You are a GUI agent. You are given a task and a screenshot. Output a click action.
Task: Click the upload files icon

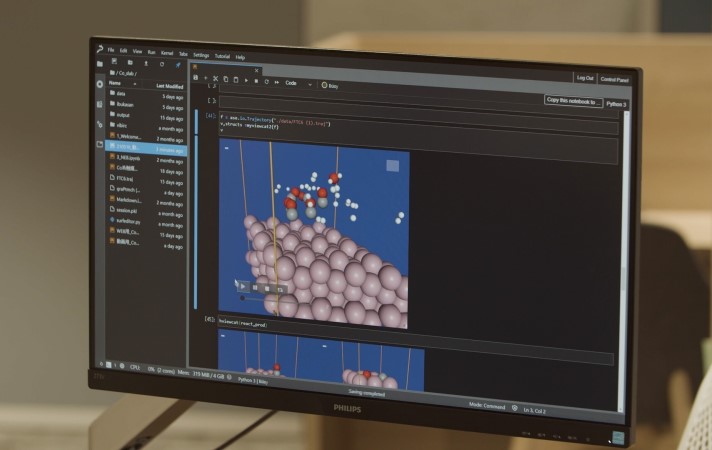147,63
